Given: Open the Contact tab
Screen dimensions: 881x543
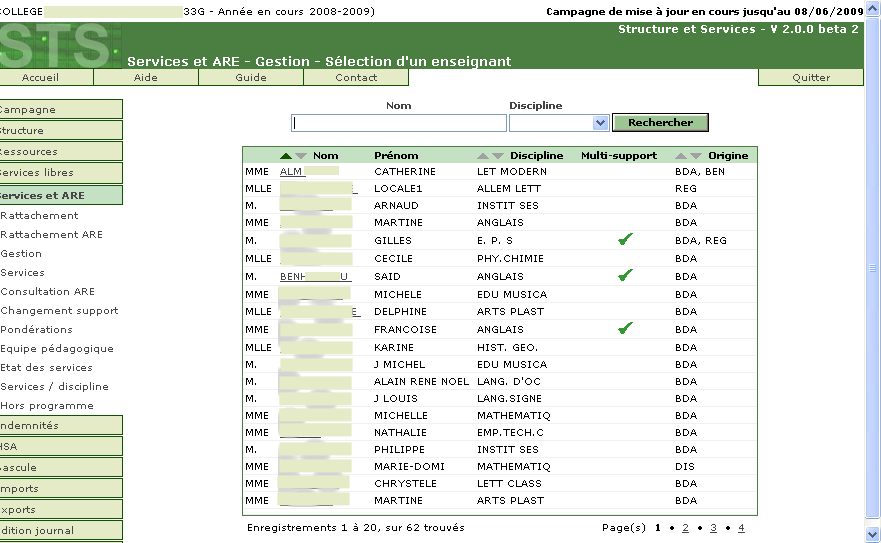Looking at the screenshot, I should tap(356, 78).
